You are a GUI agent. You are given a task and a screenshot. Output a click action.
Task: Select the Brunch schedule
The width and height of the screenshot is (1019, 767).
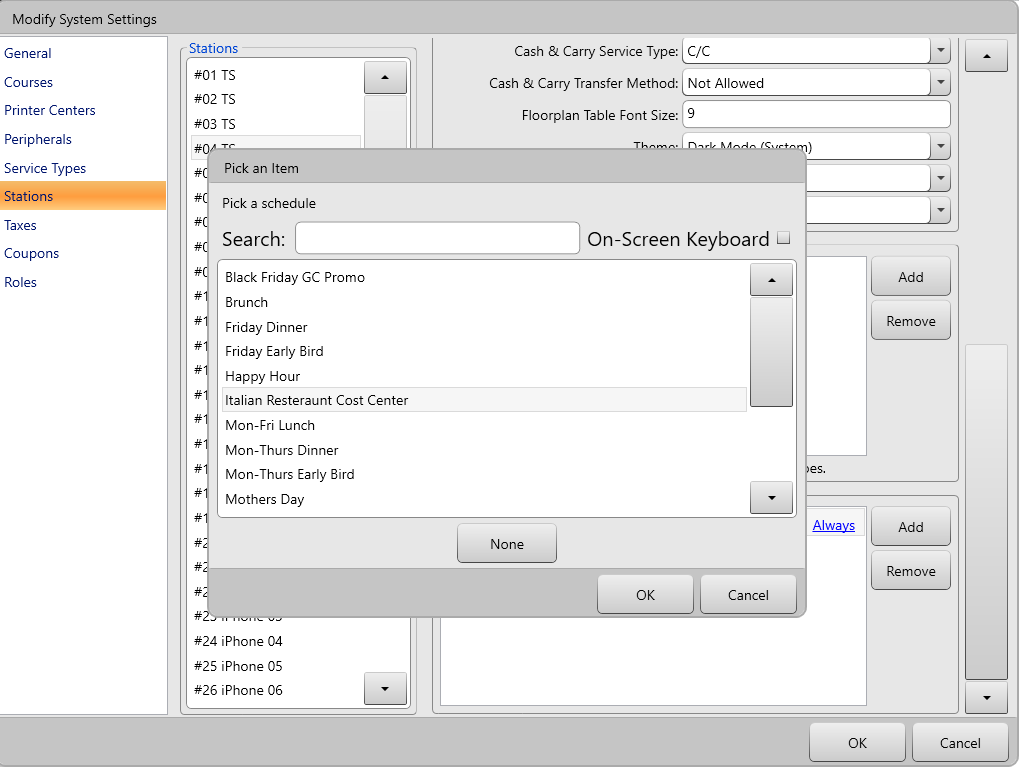coord(484,302)
